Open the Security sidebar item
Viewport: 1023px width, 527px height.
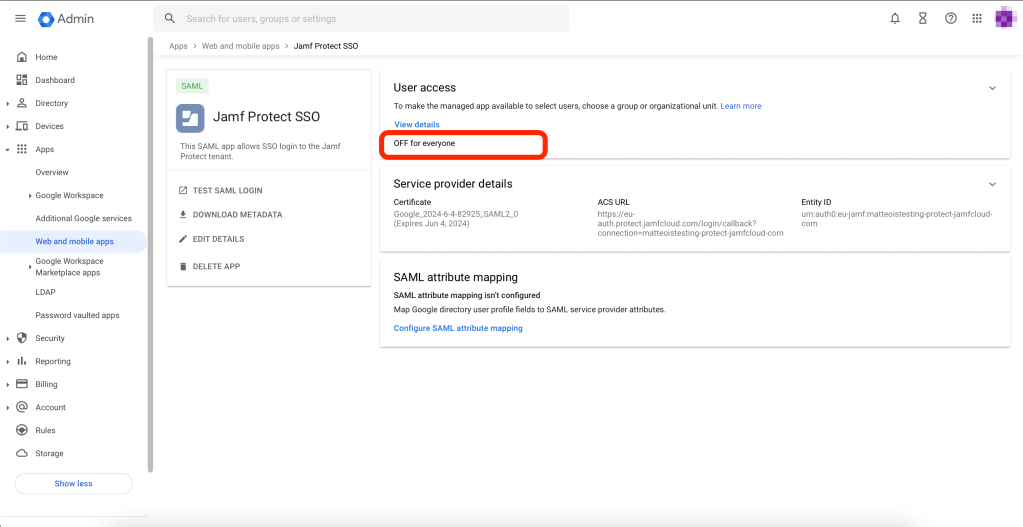(49, 338)
